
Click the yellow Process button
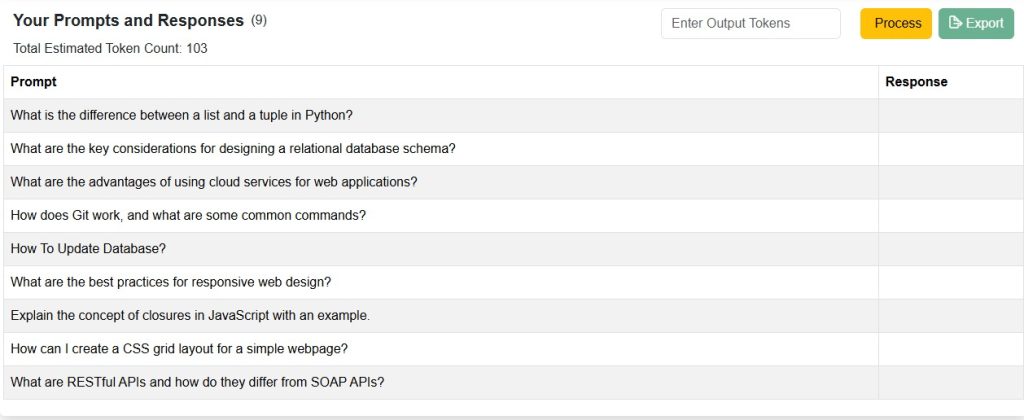pyautogui.click(x=895, y=24)
